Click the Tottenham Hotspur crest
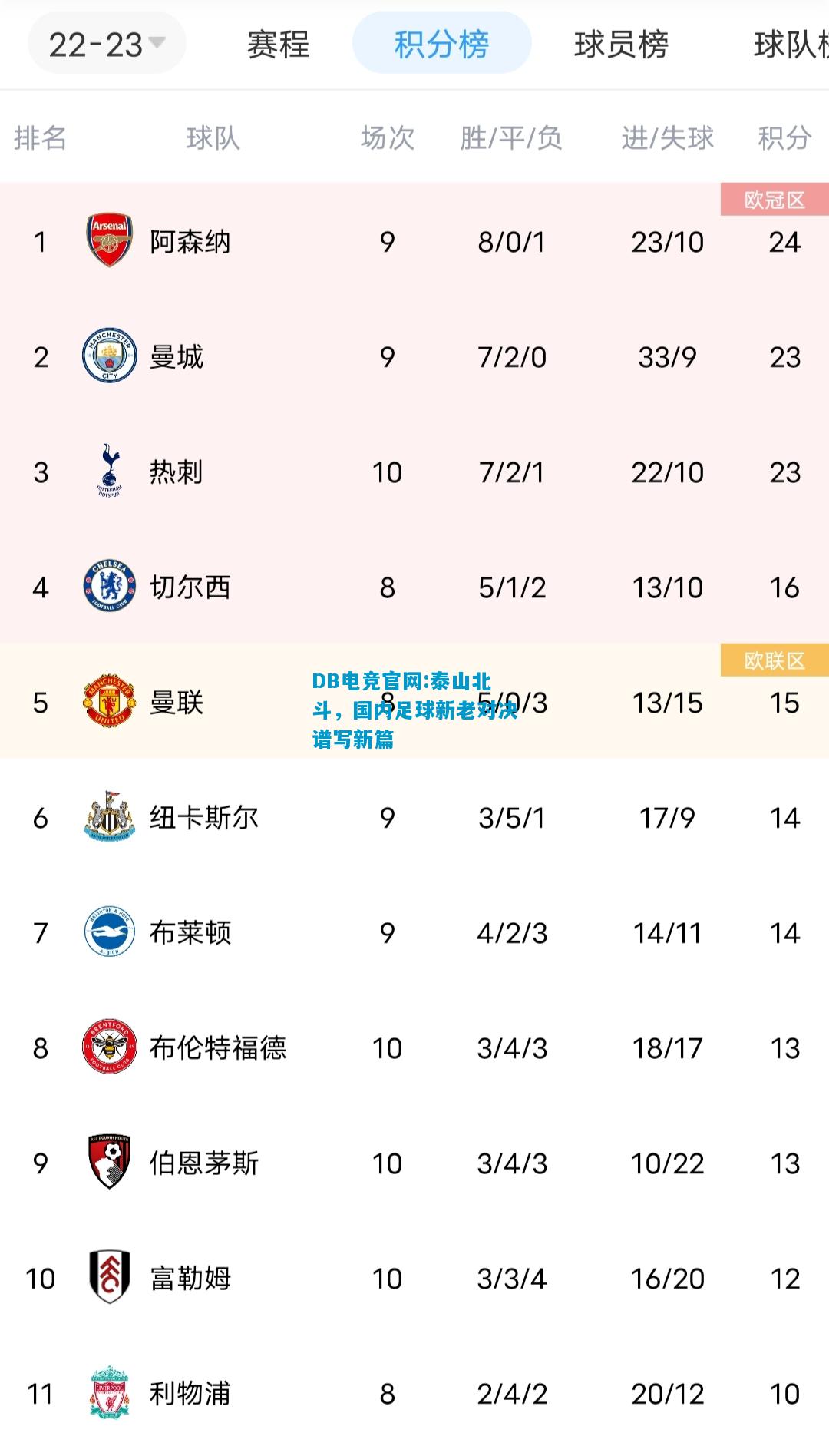The width and height of the screenshot is (829, 1456). (x=109, y=470)
